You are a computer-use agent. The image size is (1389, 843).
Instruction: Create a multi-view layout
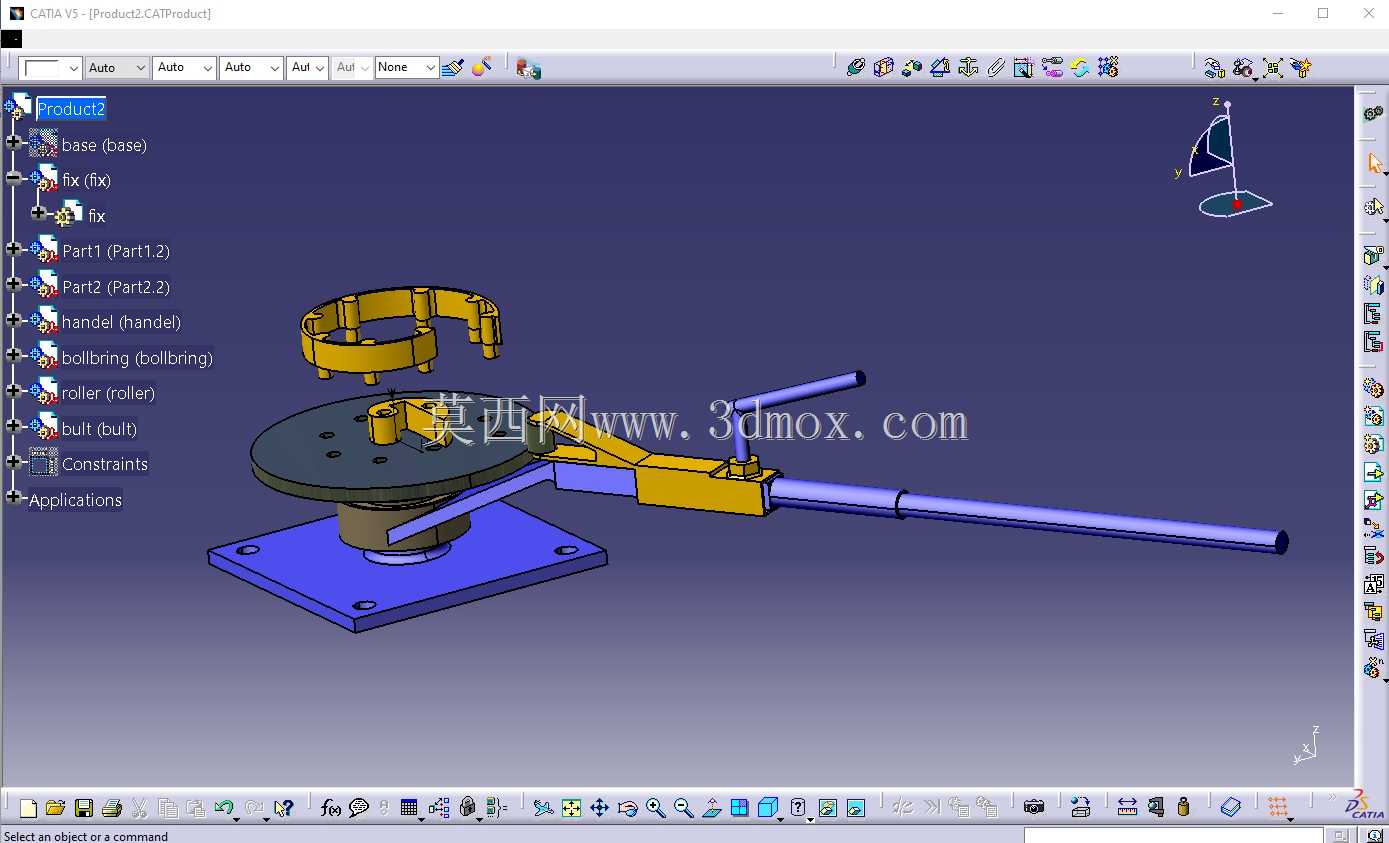click(x=740, y=808)
